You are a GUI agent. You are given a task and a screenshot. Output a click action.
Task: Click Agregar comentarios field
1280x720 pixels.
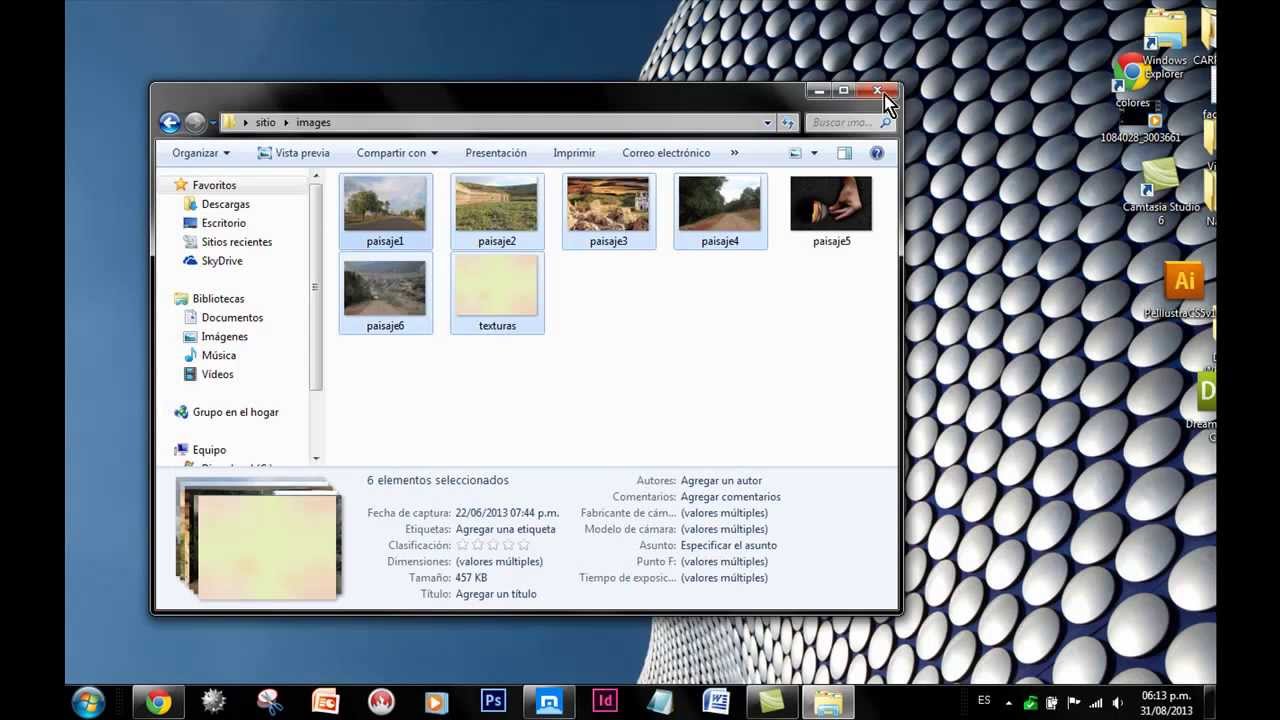click(730, 497)
